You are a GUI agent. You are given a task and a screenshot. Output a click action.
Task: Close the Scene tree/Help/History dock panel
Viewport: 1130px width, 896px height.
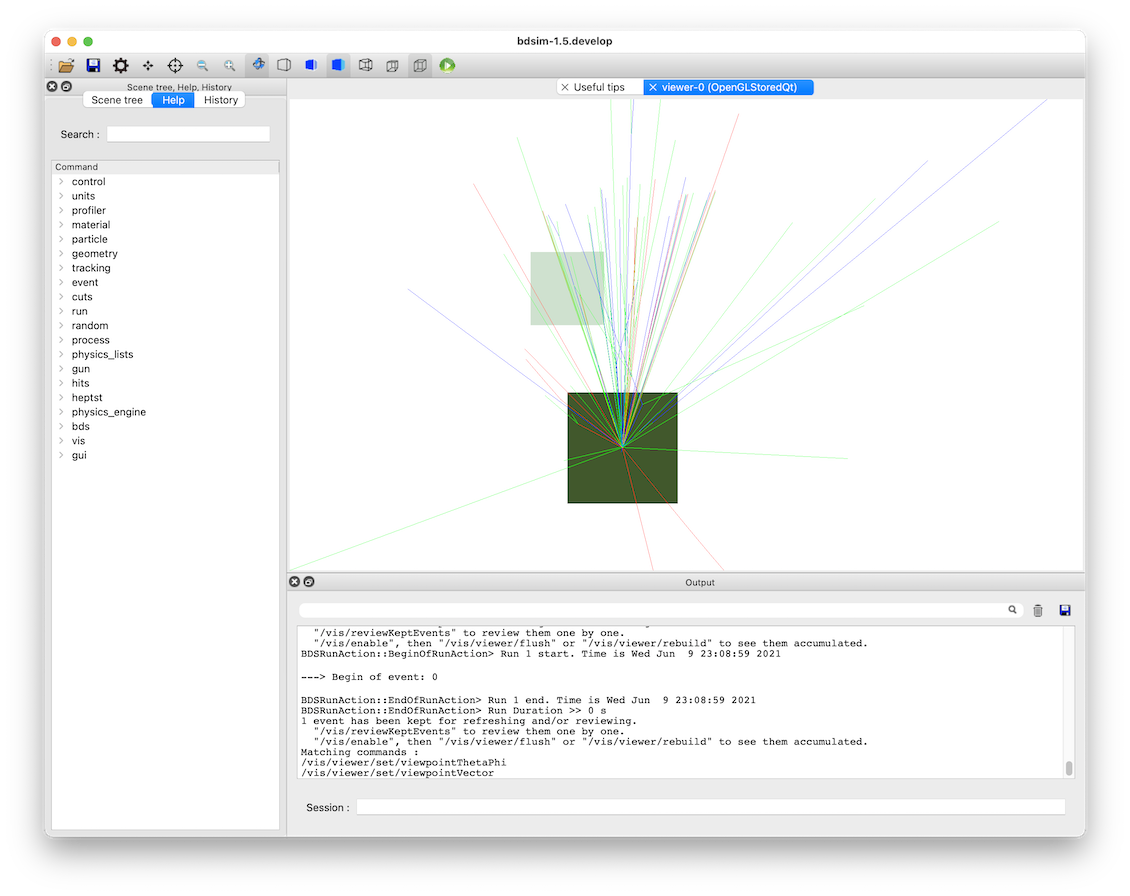click(x=52, y=87)
